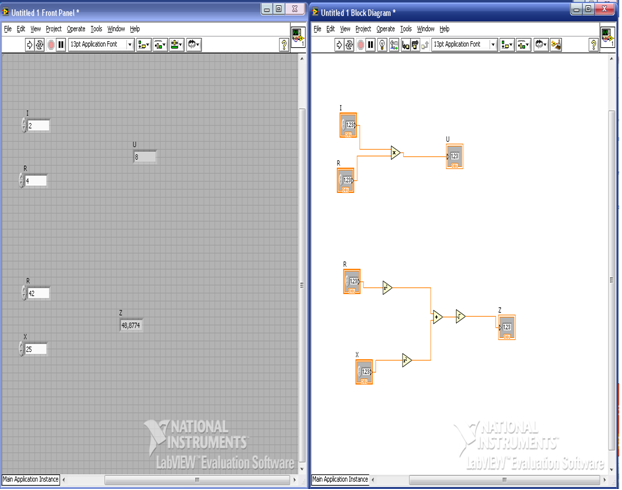Open Operate menu in Front Panel
This screenshot has width=622, height=490.
click(76, 29)
